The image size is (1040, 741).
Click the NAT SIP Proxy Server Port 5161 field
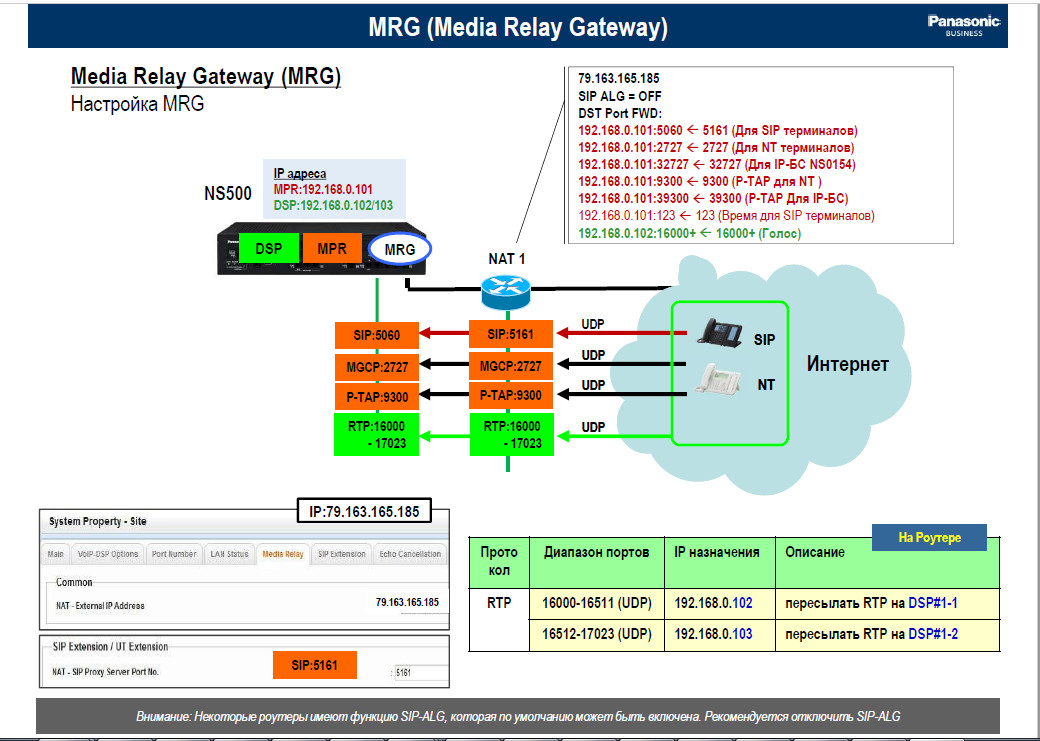click(421, 672)
